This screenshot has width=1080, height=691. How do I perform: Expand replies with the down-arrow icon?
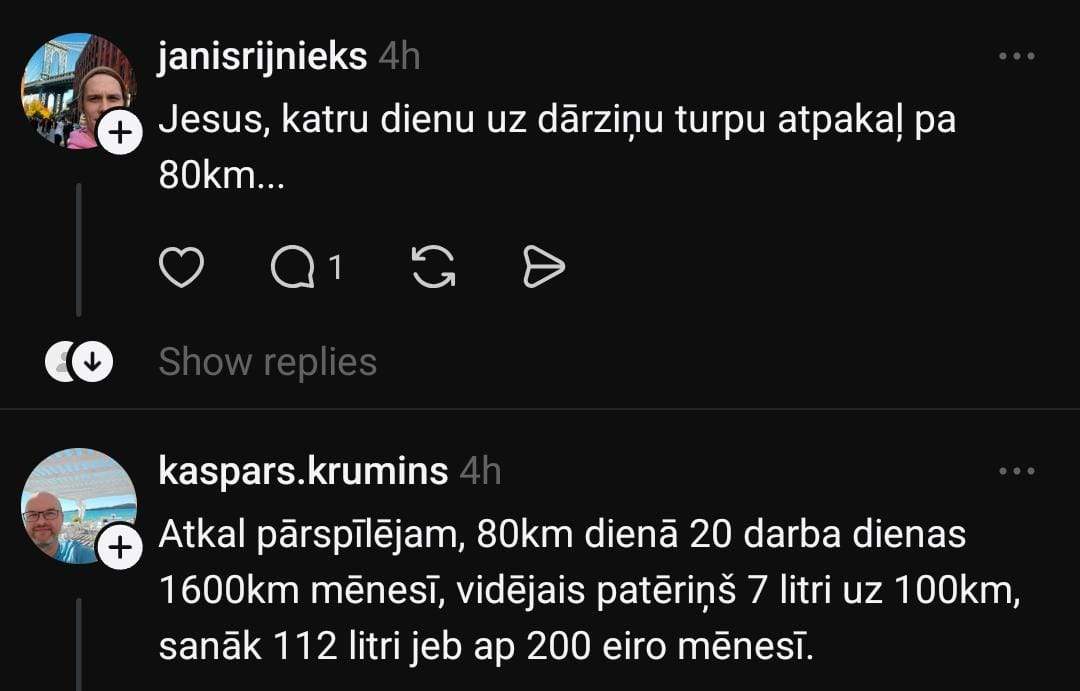tap(93, 362)
